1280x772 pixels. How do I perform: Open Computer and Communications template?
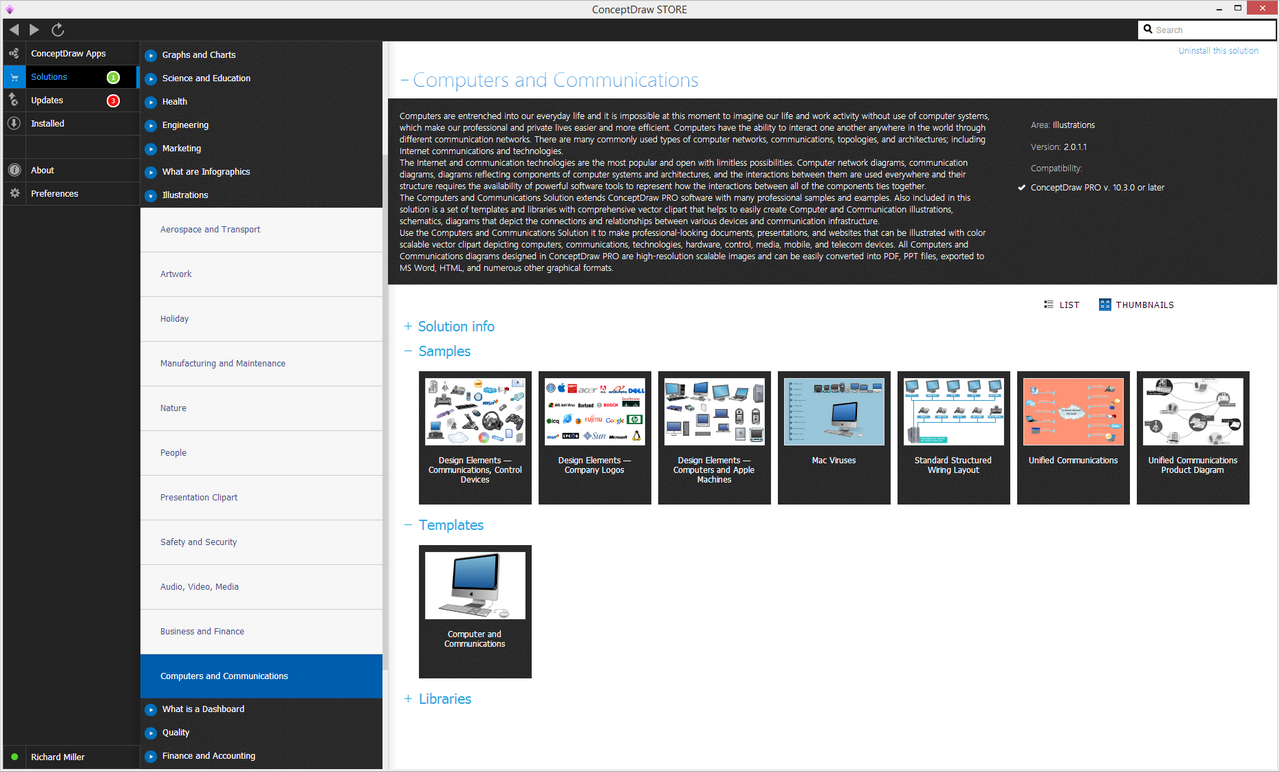coord(475,612)
